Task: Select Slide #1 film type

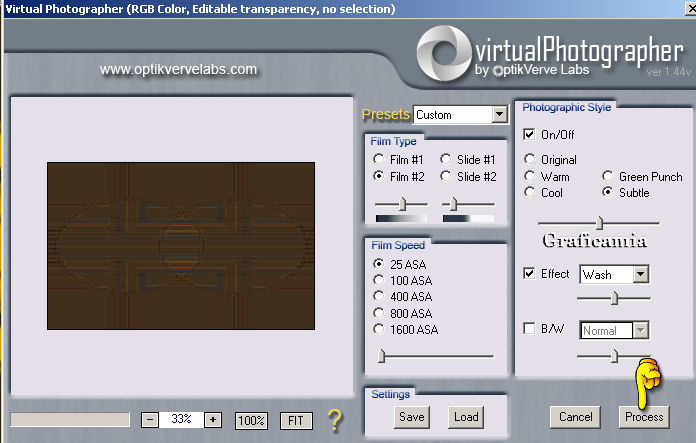Action: point(446,159)
